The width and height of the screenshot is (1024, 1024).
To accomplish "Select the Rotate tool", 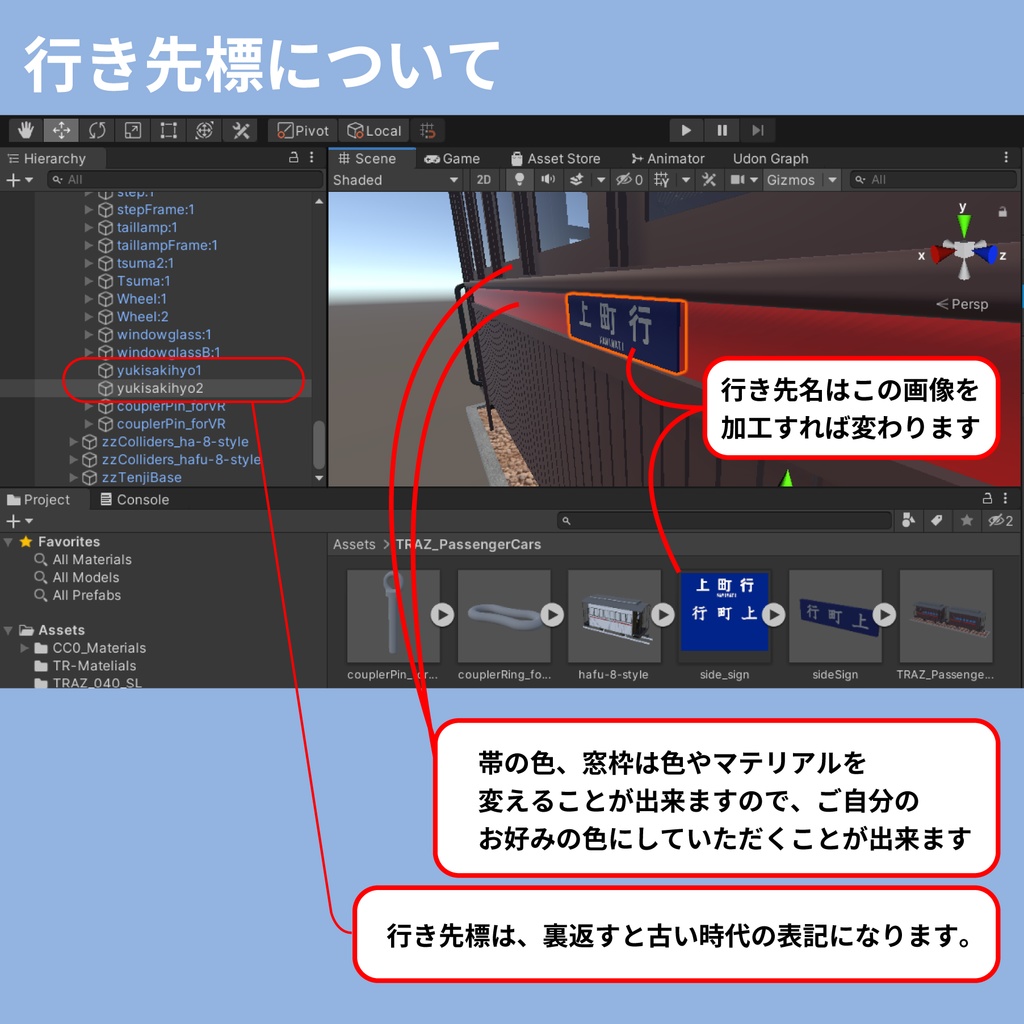I will tap(97, 130).
